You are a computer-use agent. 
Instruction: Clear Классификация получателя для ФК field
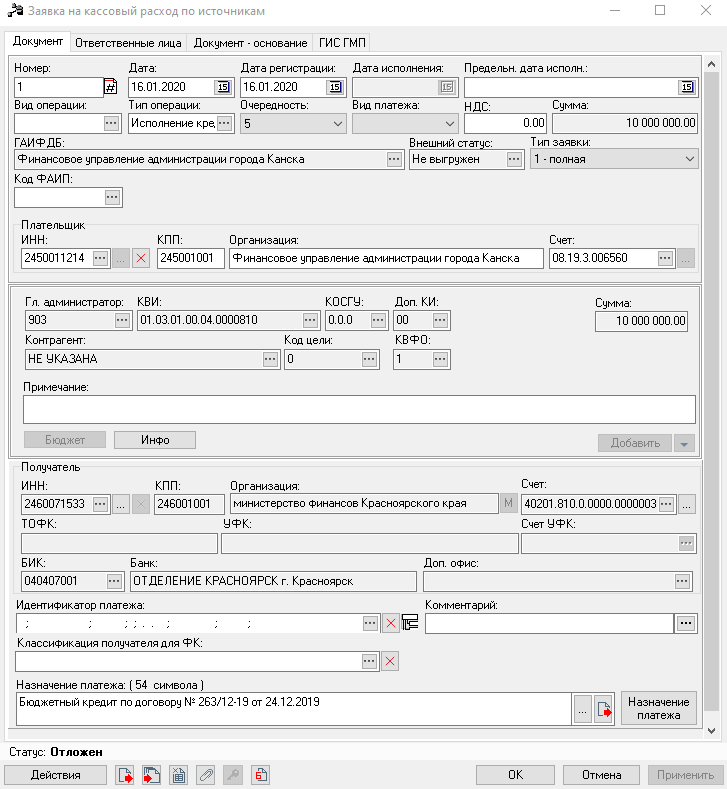tap(390, 661)
